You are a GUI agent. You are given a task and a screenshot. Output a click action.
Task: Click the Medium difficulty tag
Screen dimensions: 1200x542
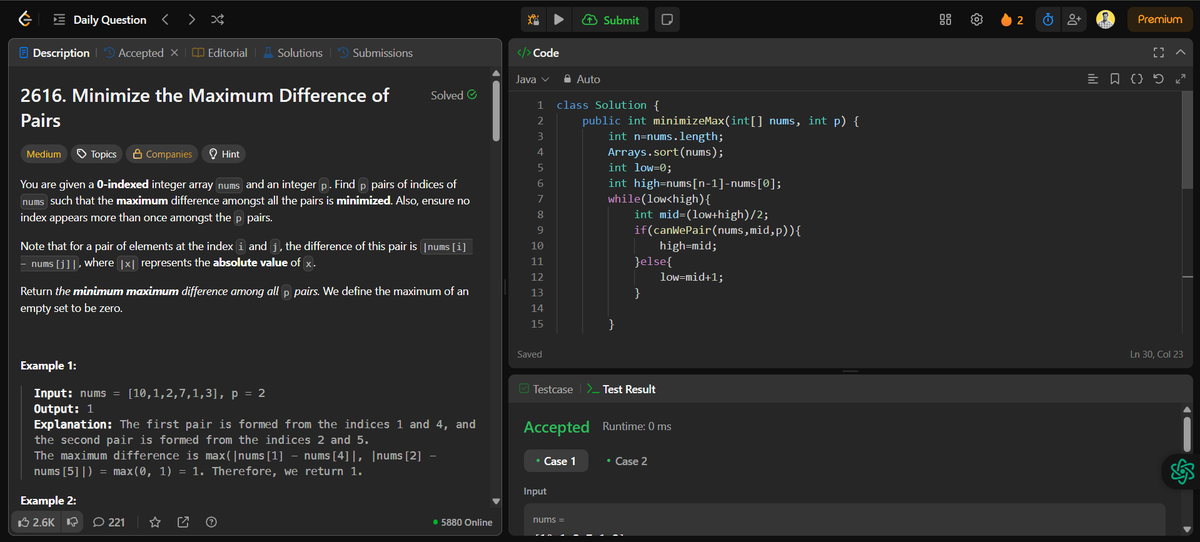click(x=43, y=154)
